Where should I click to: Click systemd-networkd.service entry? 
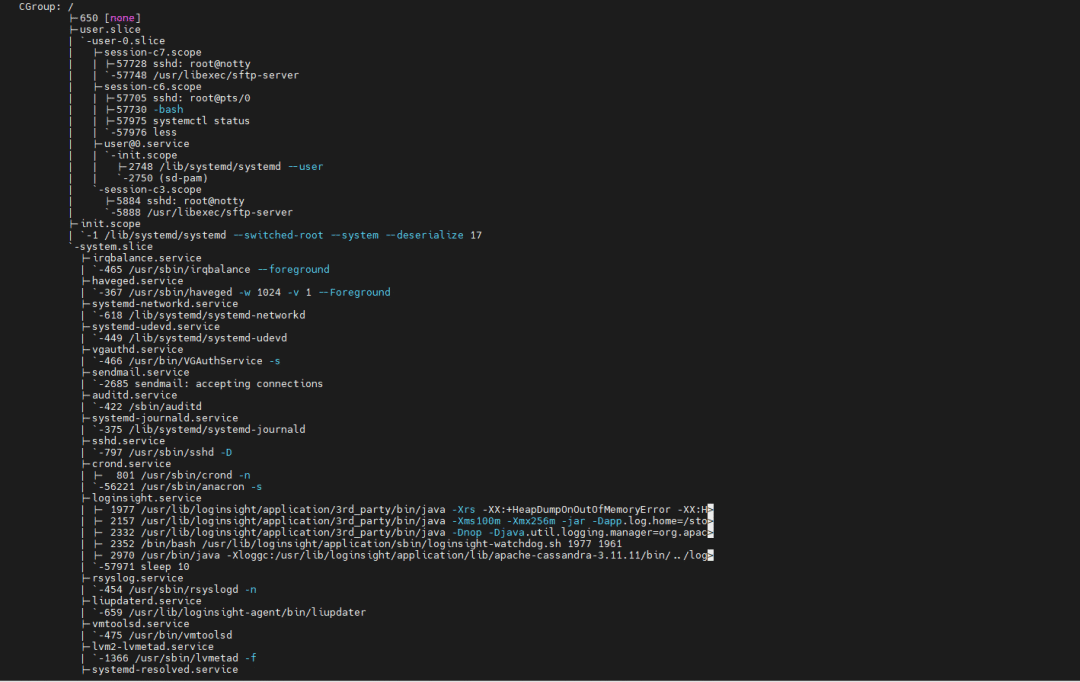tap(165, 304)
